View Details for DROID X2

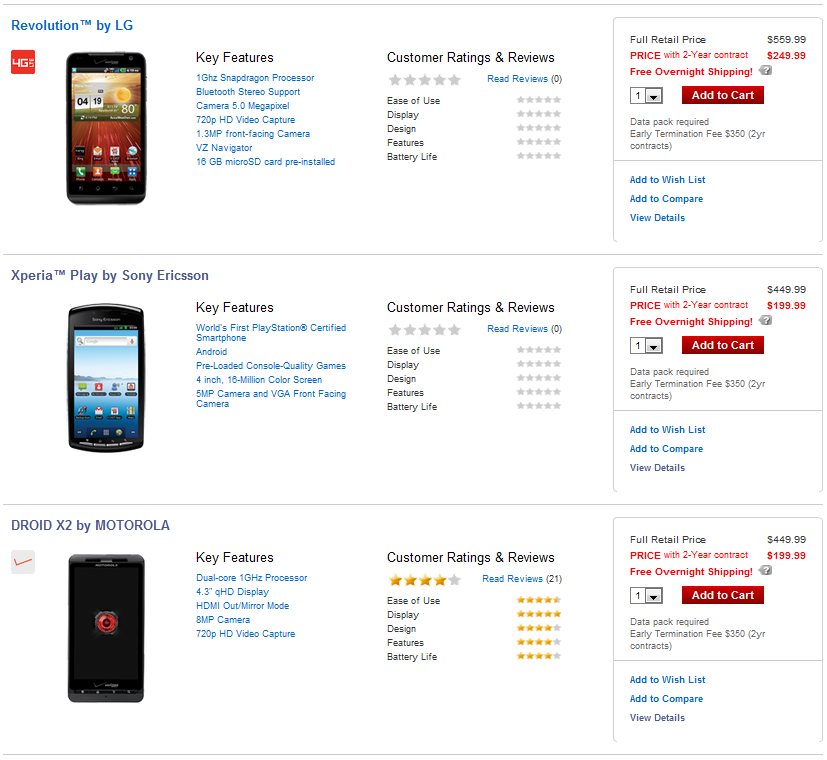tap(657, 718)
